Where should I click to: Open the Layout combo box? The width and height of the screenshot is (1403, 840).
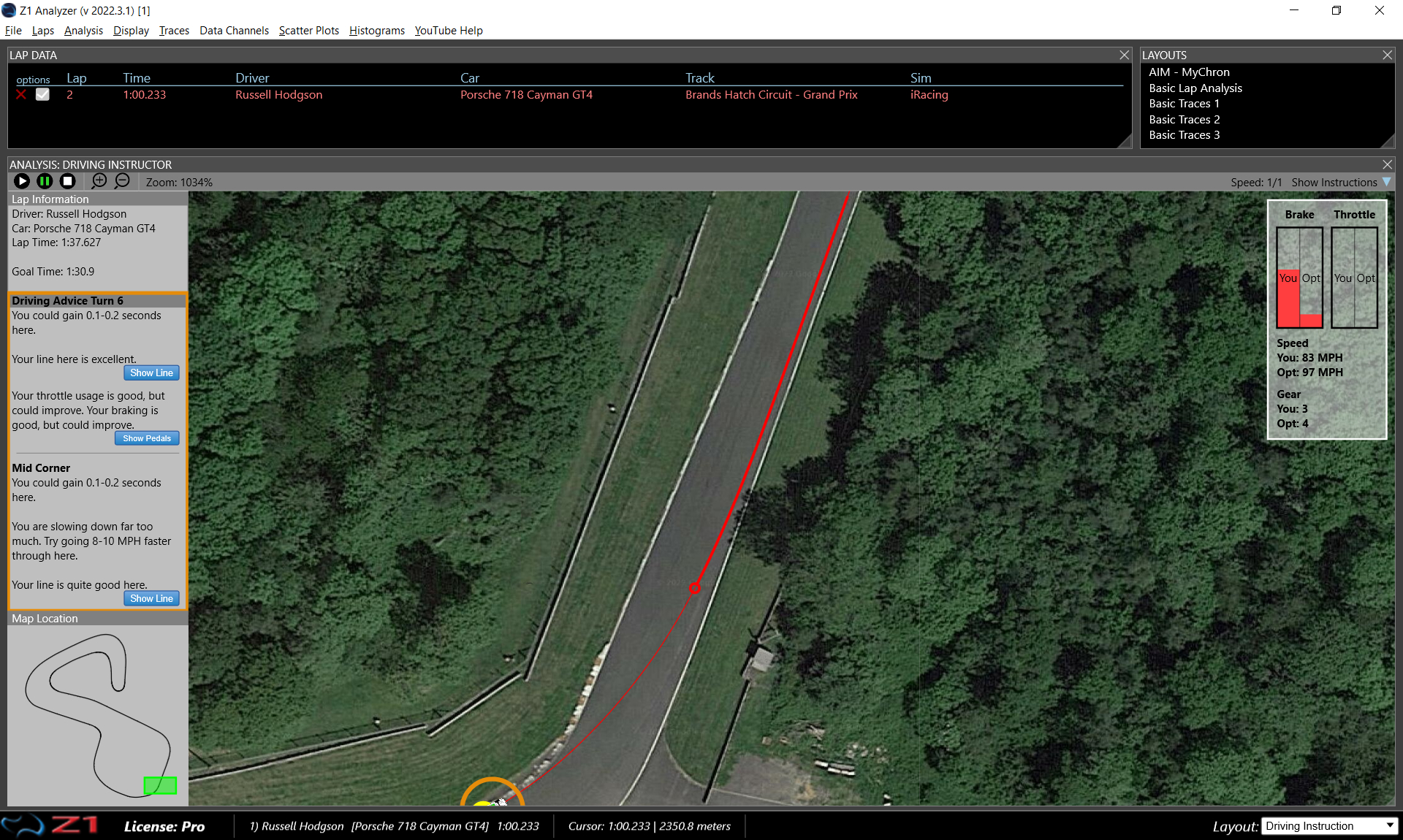tap(1329, 826)
